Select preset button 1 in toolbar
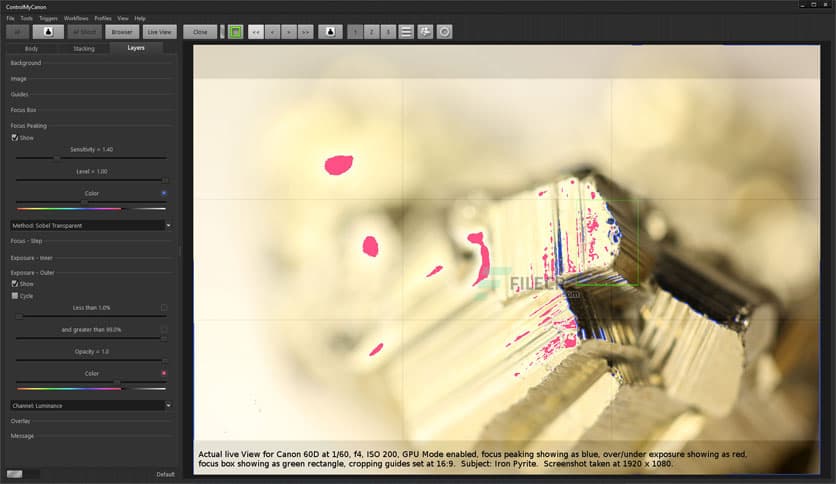The image size is (836, 484). [x=355, y=32]
